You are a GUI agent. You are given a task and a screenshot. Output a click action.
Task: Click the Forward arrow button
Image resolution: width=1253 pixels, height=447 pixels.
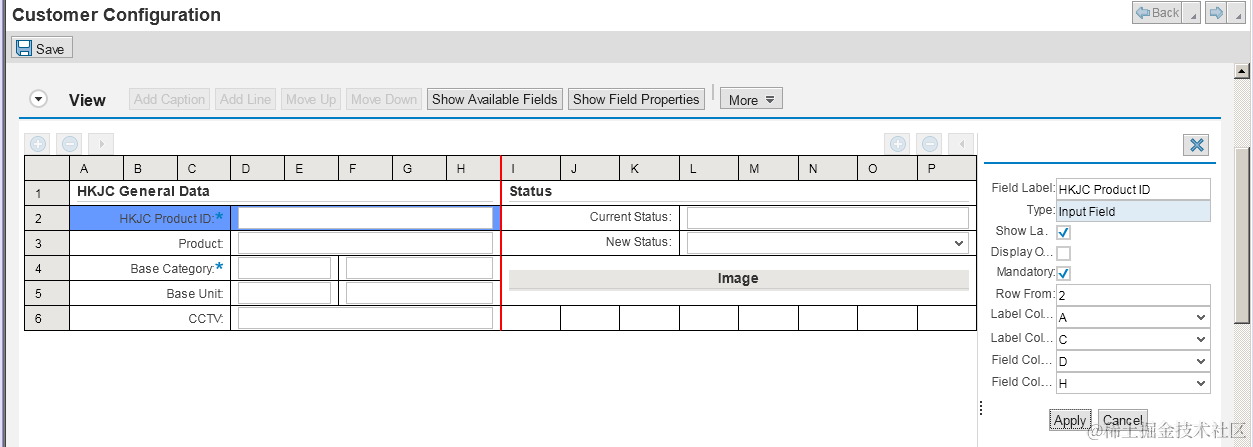coord(1216,13)
